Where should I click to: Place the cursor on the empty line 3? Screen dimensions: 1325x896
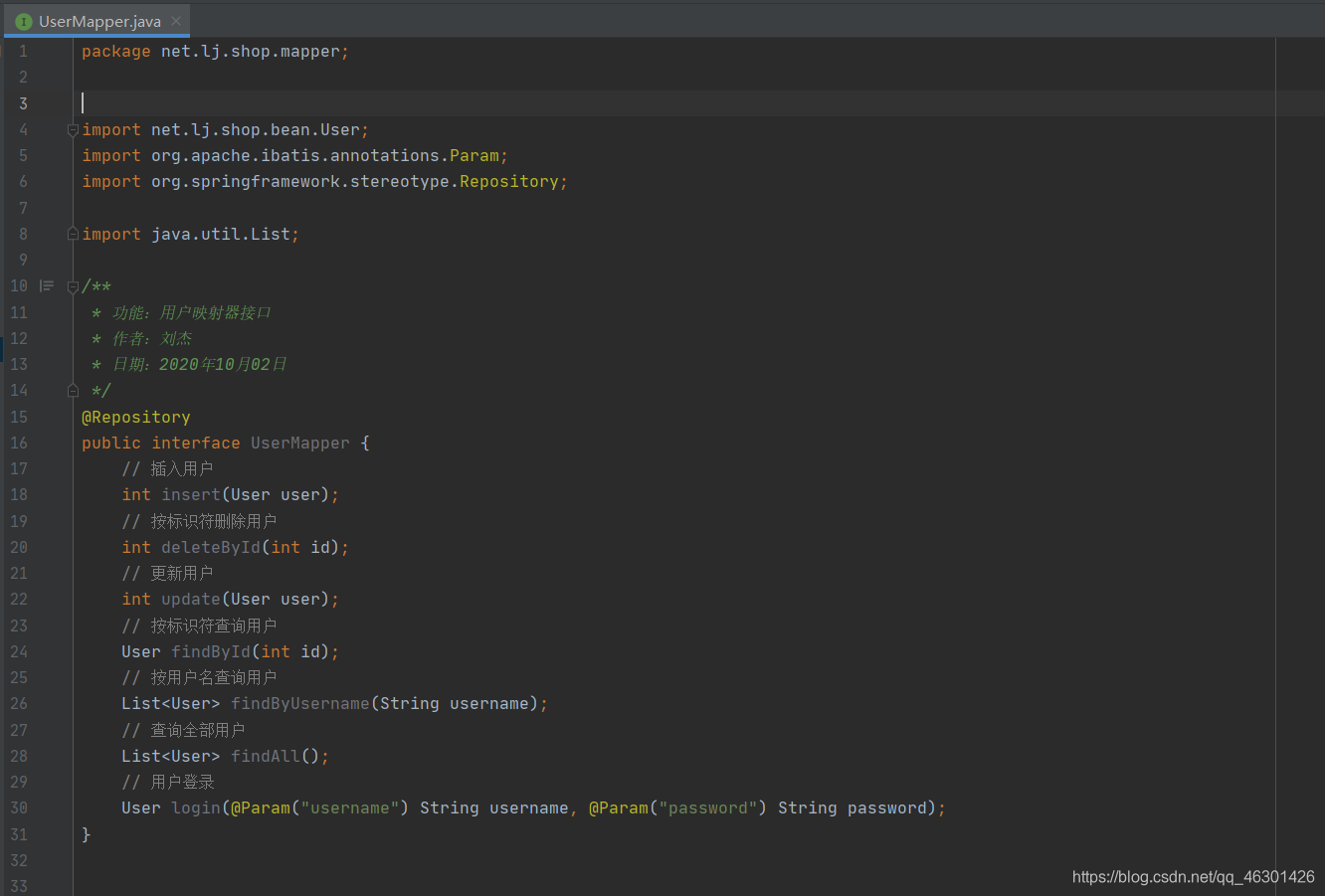696,103
